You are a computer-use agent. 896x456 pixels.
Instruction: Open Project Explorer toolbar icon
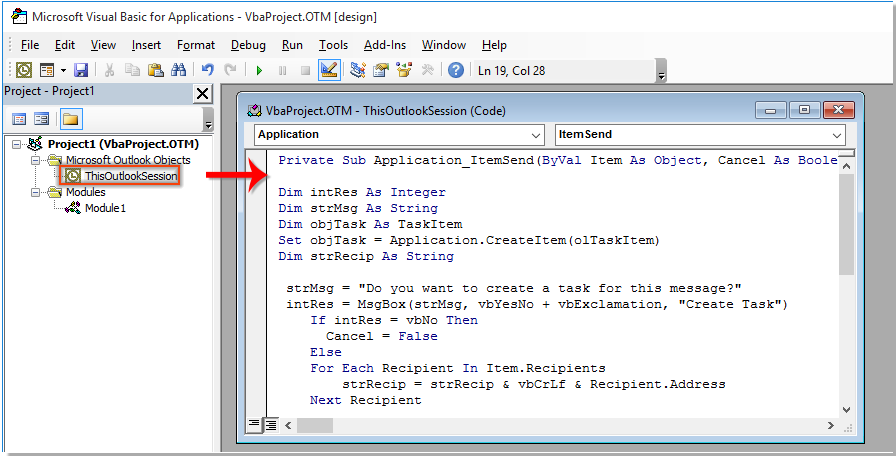[358, 70]
